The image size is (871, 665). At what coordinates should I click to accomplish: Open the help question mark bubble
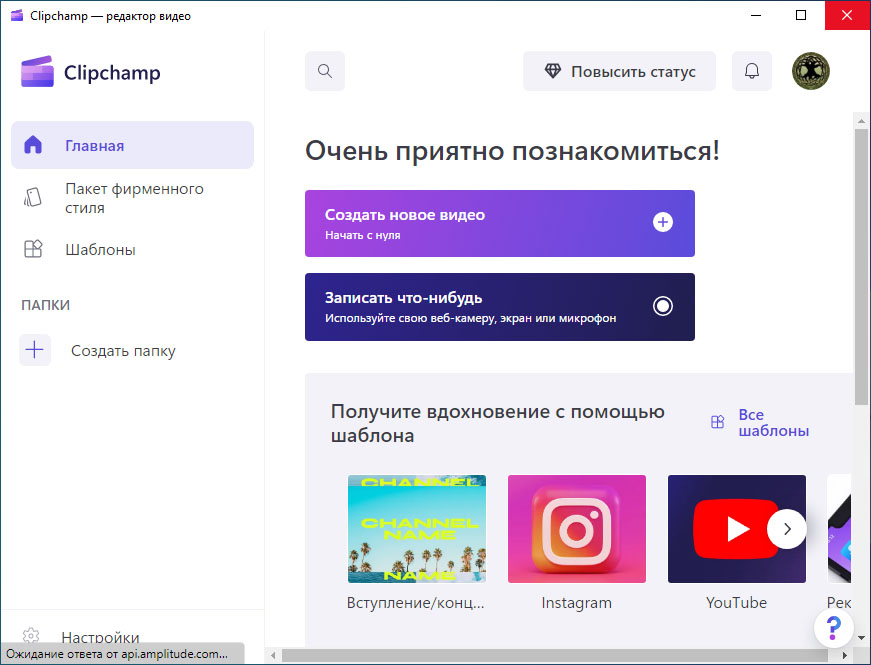[833, 628]
